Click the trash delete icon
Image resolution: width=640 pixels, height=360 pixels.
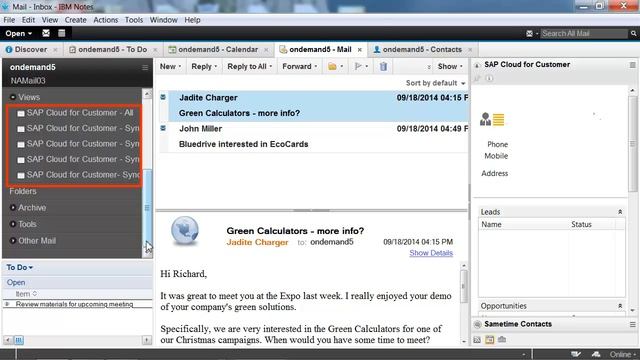(x=383, y=66)
